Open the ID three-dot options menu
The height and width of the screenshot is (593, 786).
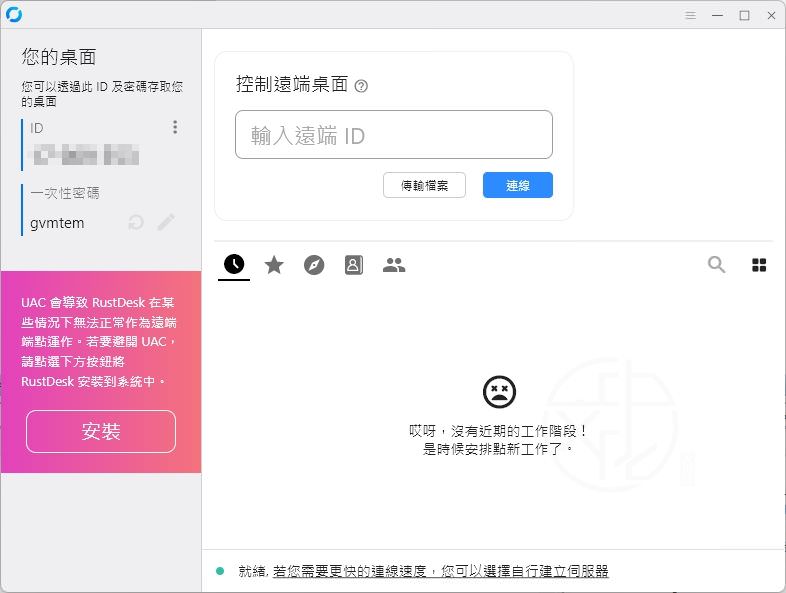[x=175, y=127]
